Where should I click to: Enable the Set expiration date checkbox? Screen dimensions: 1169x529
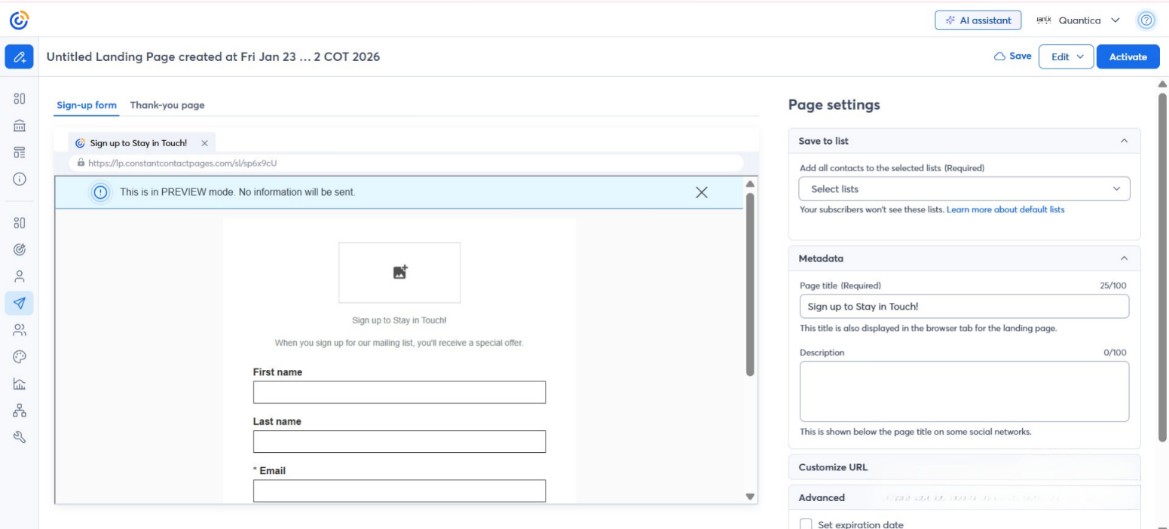click(806, 524)
